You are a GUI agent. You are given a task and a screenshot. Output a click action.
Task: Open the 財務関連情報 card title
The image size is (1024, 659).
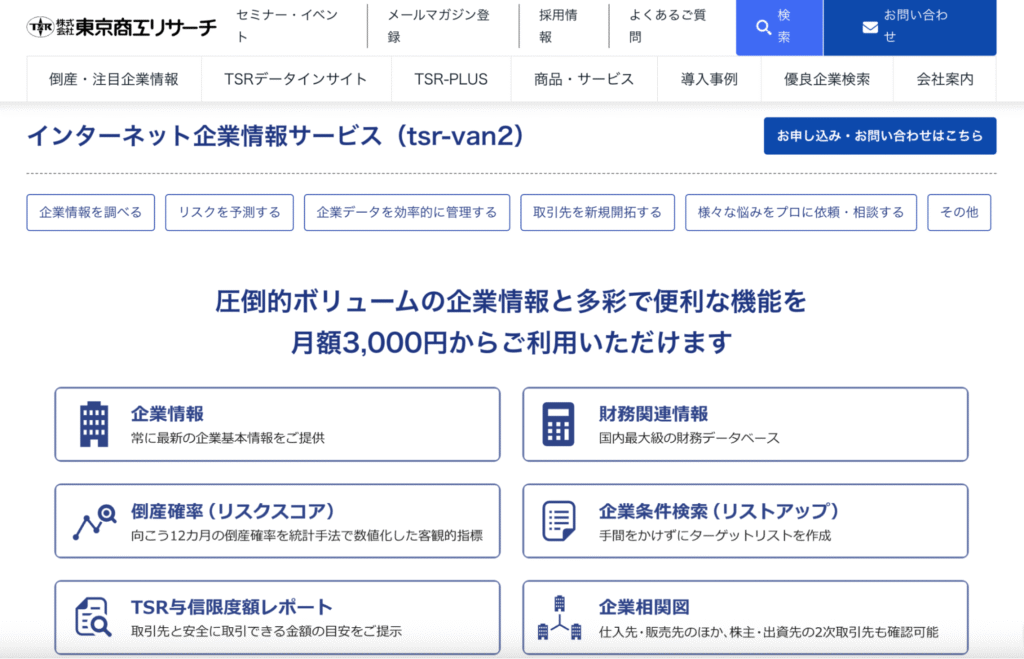(653, 413)
